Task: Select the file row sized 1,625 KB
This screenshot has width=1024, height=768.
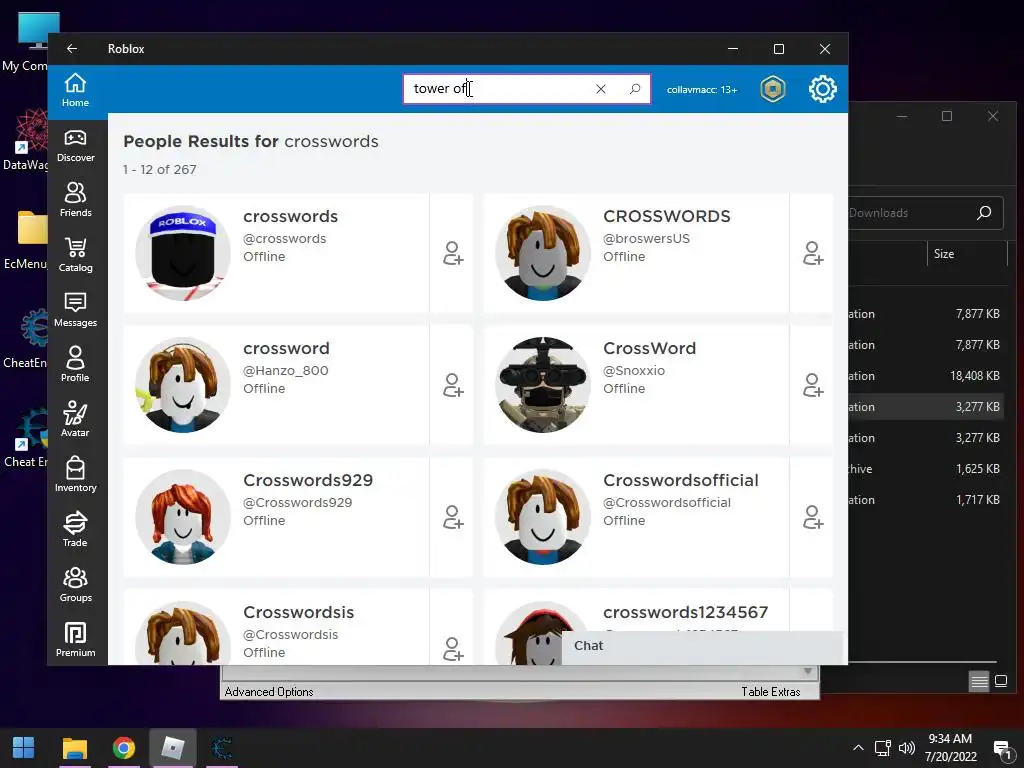Action: point(927,469)
